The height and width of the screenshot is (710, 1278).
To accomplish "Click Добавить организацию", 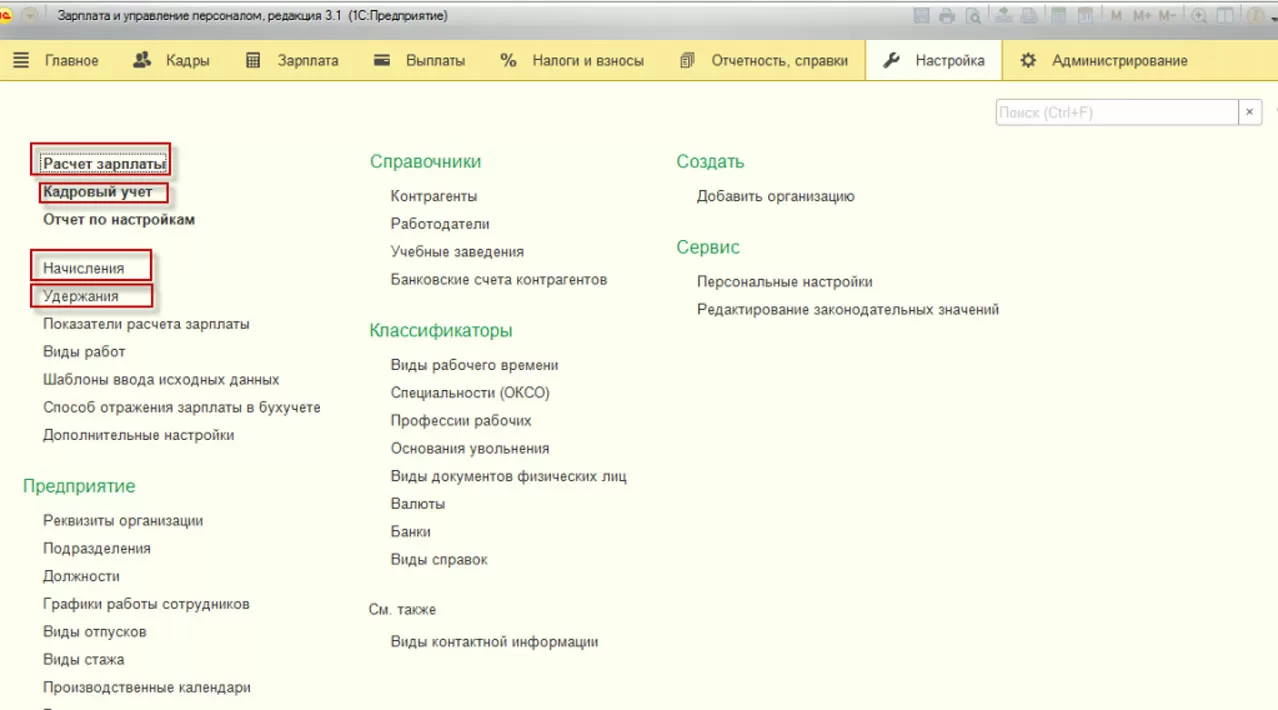I will (x=776, y=196).
